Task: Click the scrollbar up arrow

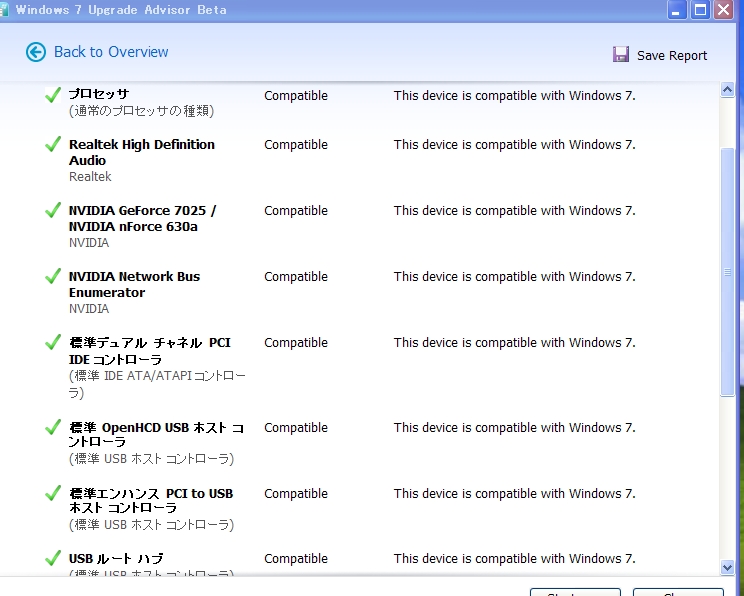Action: [x=727, y=89]
